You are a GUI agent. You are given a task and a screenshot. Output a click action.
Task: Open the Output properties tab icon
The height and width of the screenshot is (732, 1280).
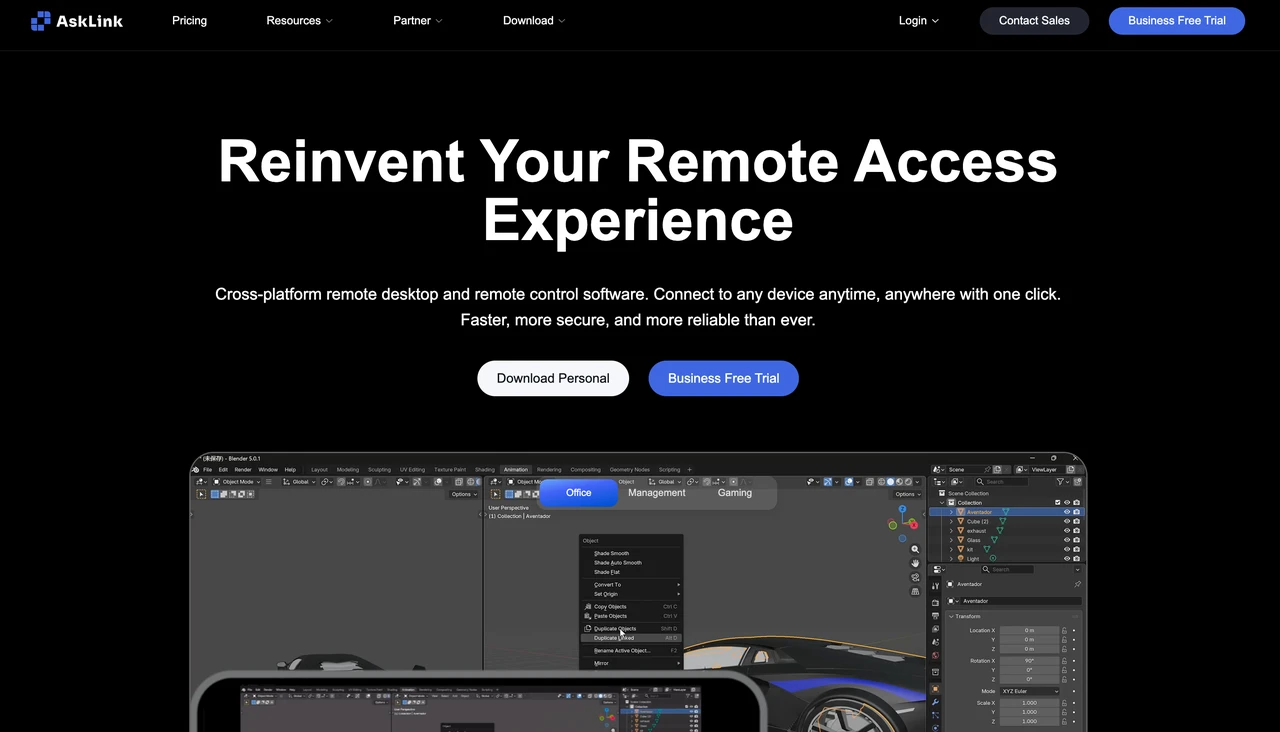pos(936,616)
